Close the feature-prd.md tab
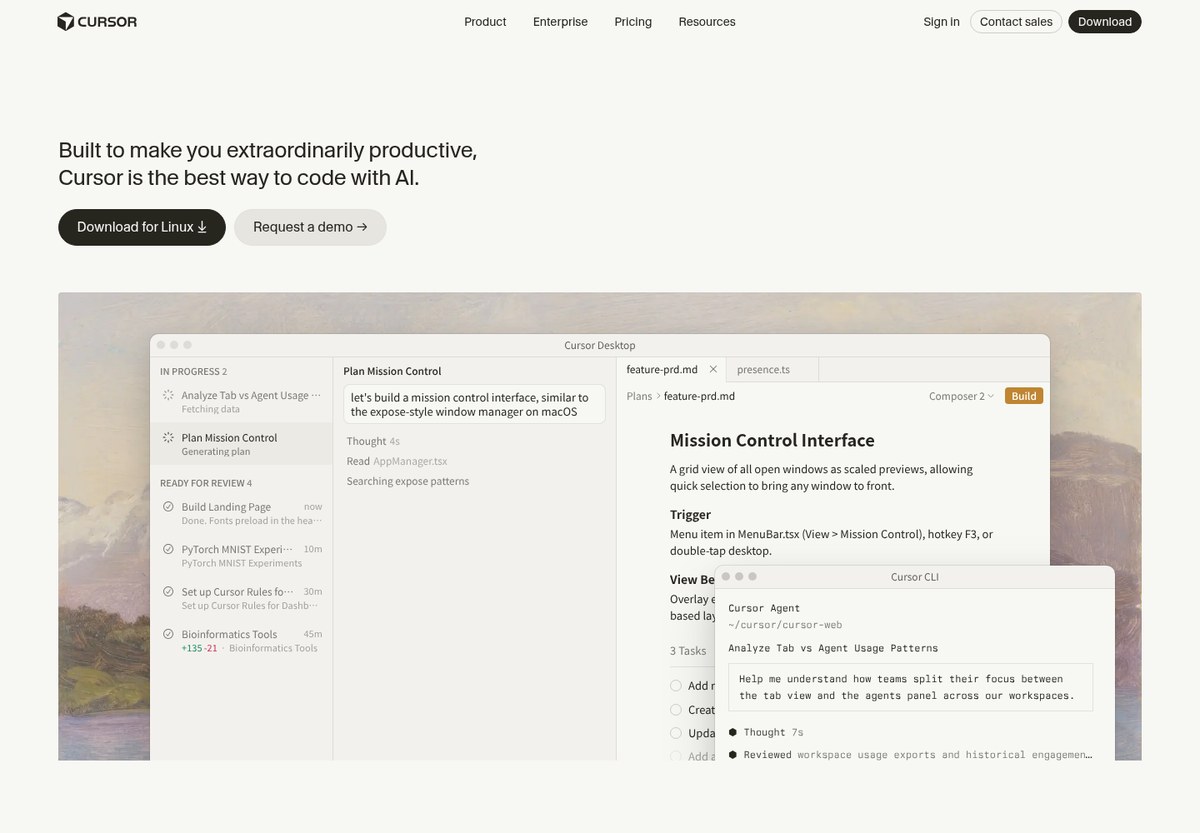Screen dimensions: 1200x833 713,369
